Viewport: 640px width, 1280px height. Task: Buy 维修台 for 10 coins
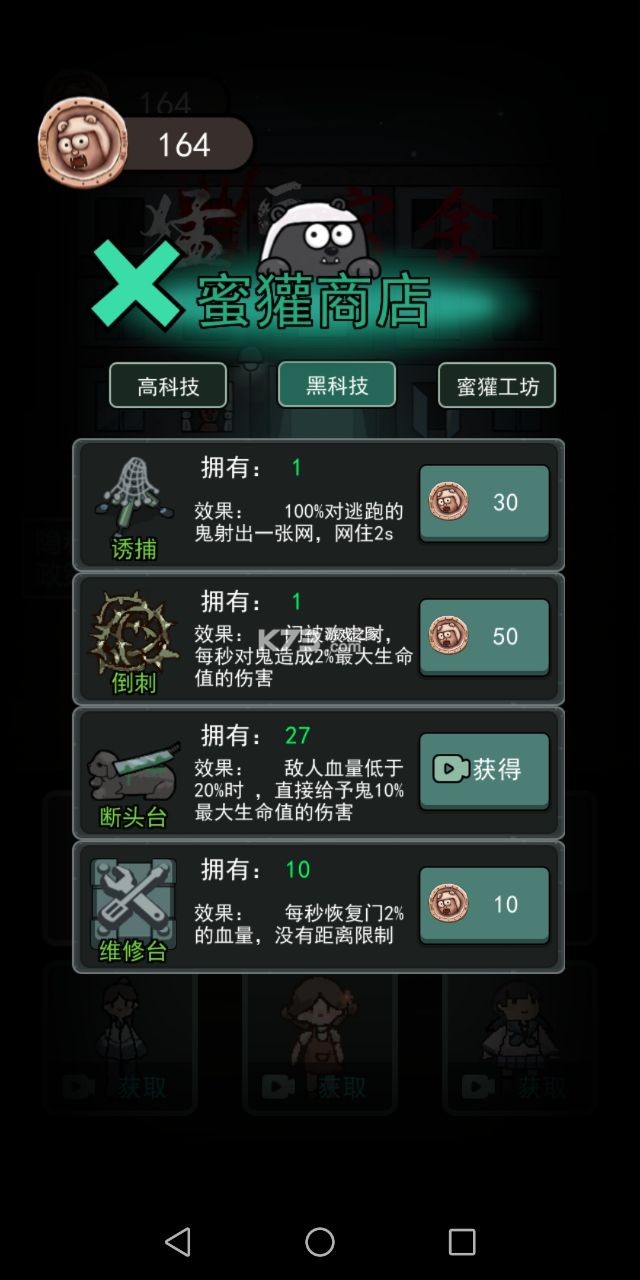[484, 905]
